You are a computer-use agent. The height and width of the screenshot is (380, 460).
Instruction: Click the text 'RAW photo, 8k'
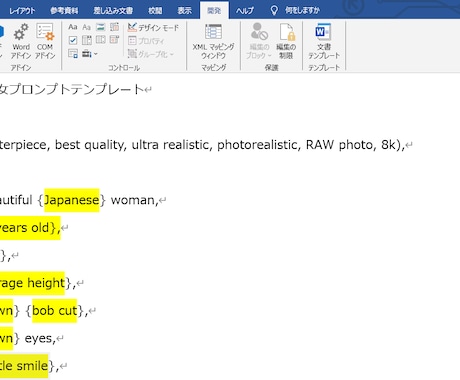pyautogui.click(x=351, y=145)
